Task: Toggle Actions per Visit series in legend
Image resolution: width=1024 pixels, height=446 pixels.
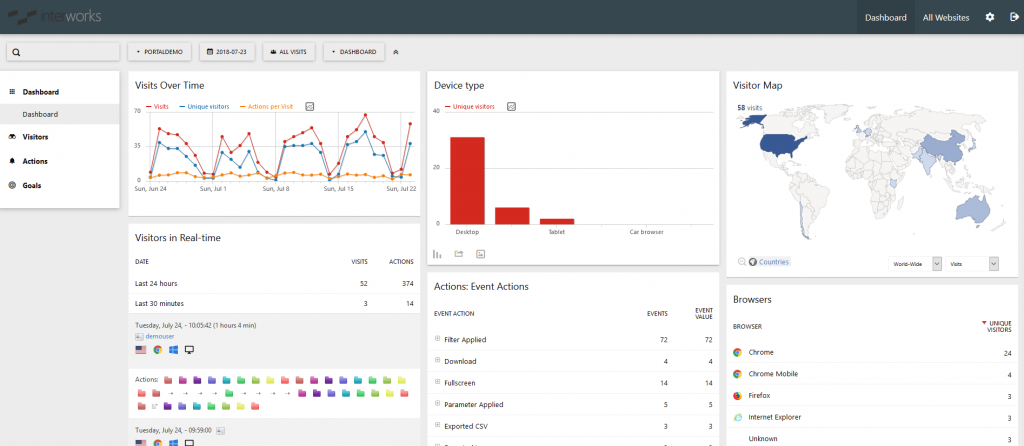Action: pyautogui.click(x=268, y=106)
